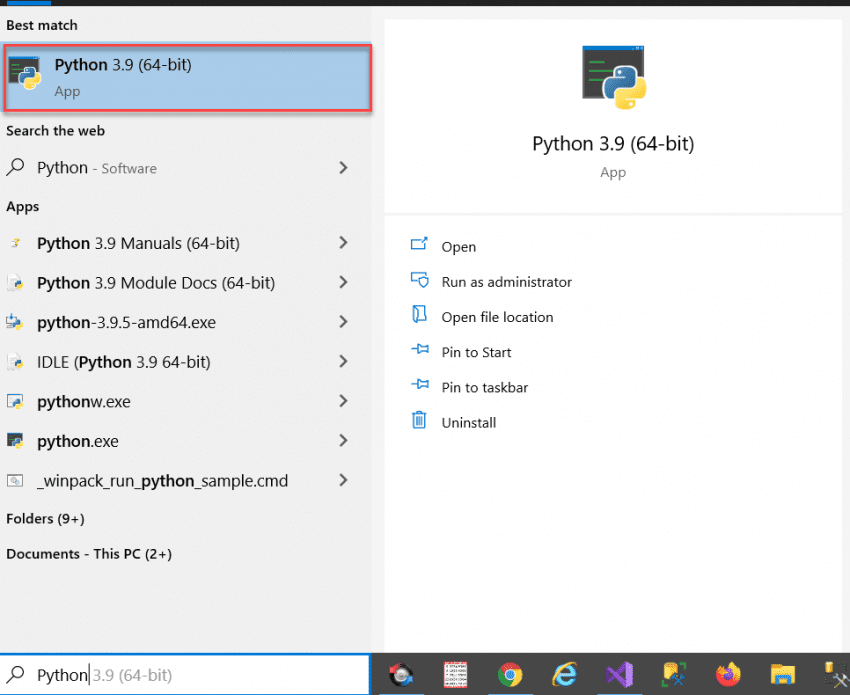Click the Python 3.9 Manuals icon
This screenshot has height=695, width=850.
pos(15,243)
